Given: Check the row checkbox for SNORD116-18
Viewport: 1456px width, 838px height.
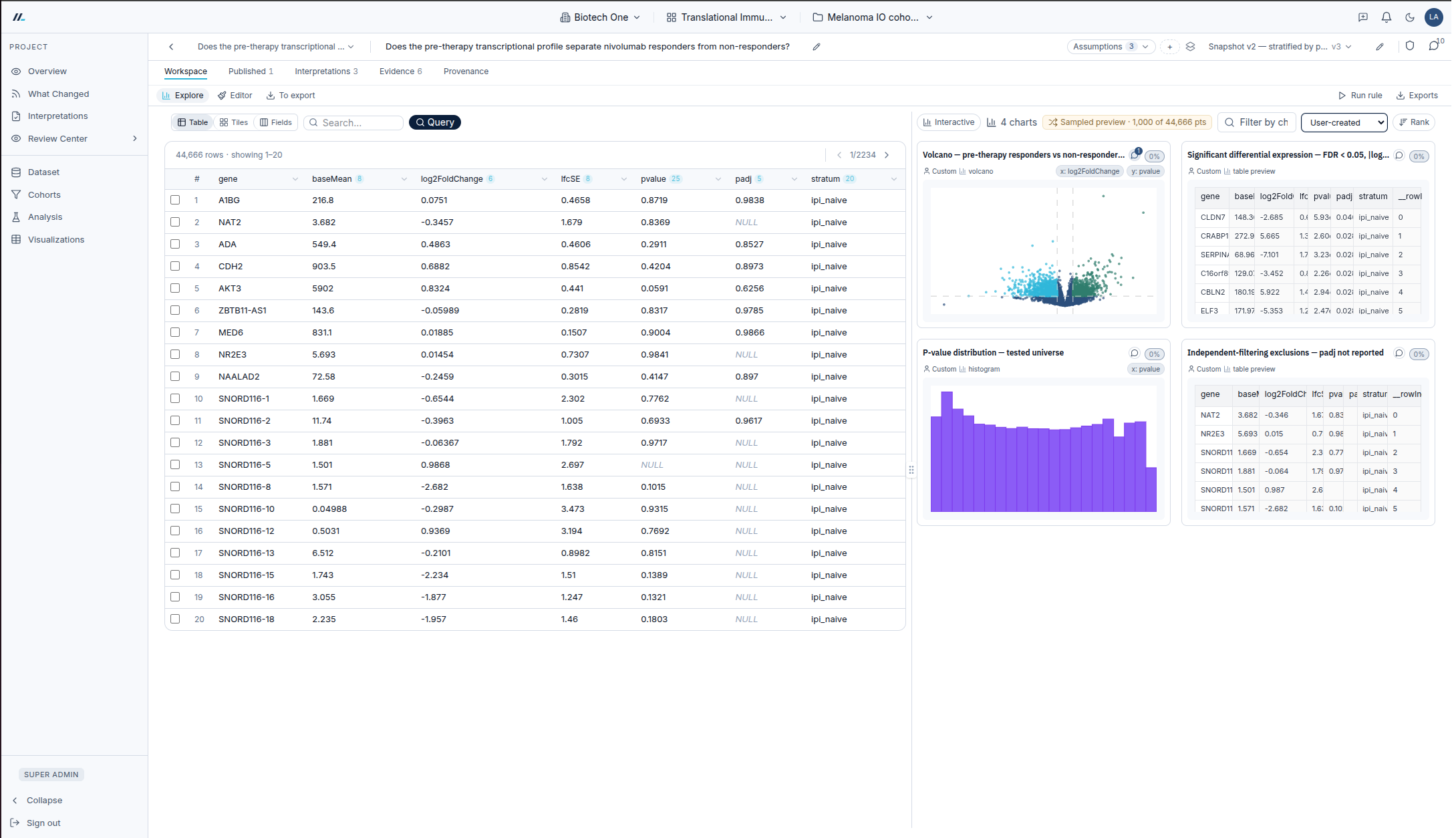Looking at the screenshot, I should tap(175, 619).
